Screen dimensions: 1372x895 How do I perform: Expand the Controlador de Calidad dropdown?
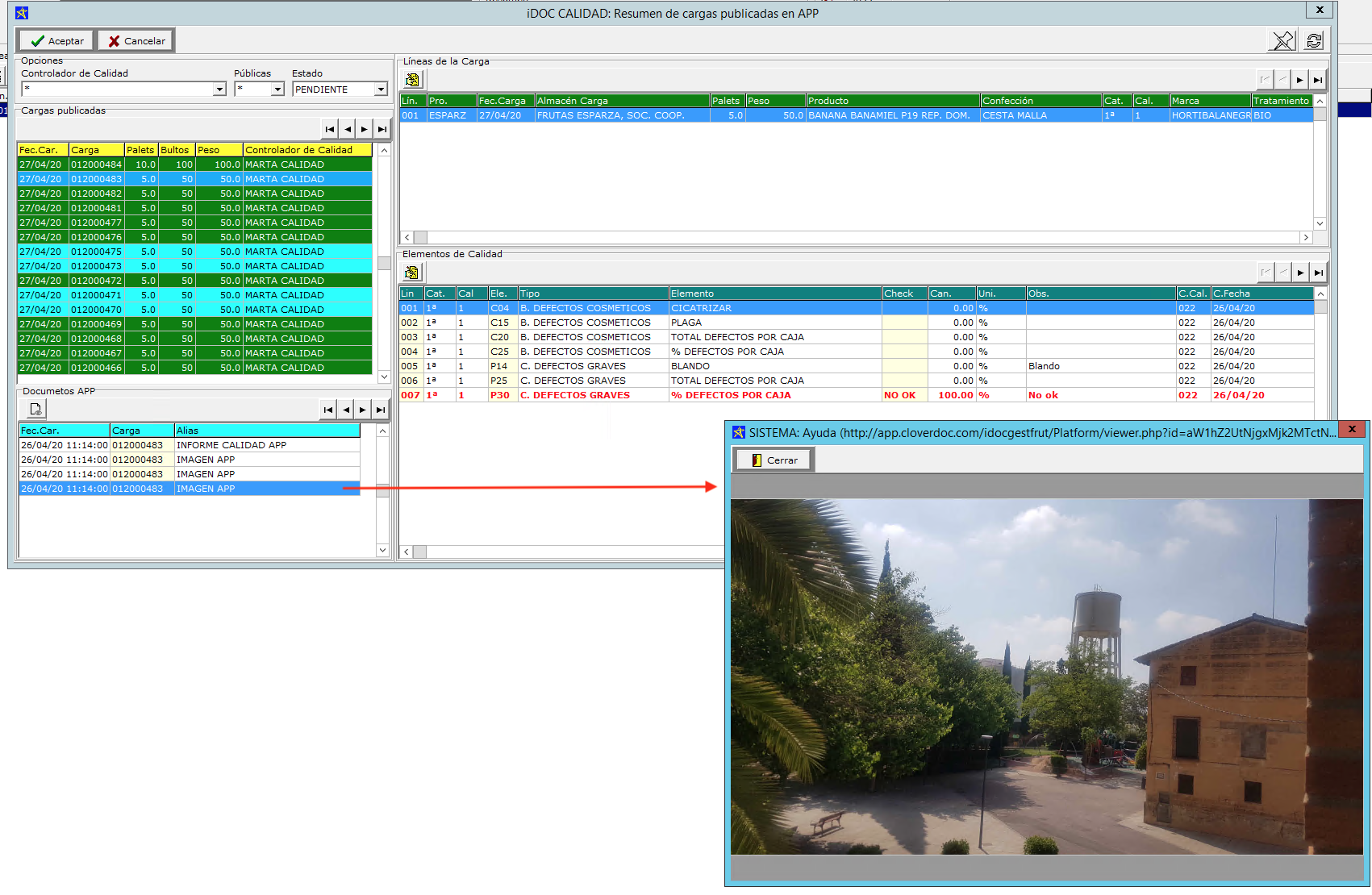219,89
